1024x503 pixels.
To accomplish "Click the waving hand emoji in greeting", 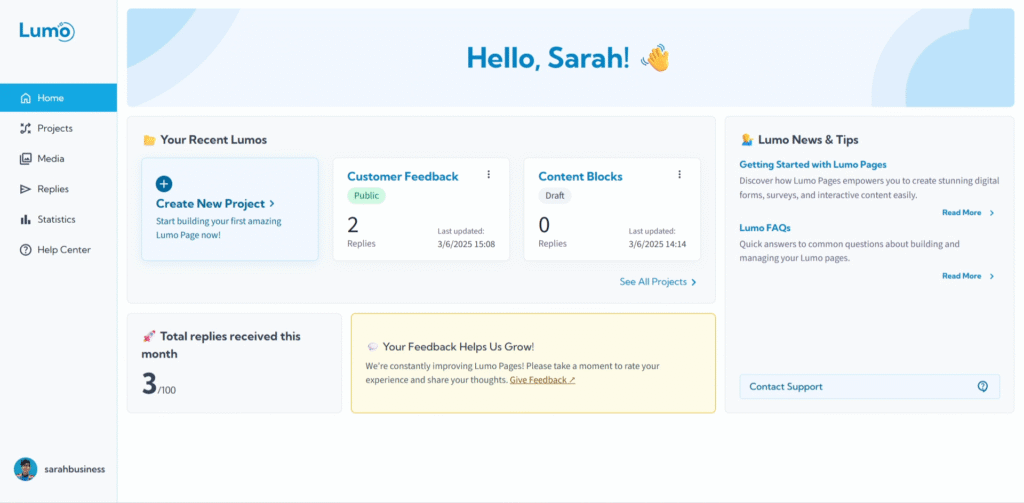I will click(655, 58).
